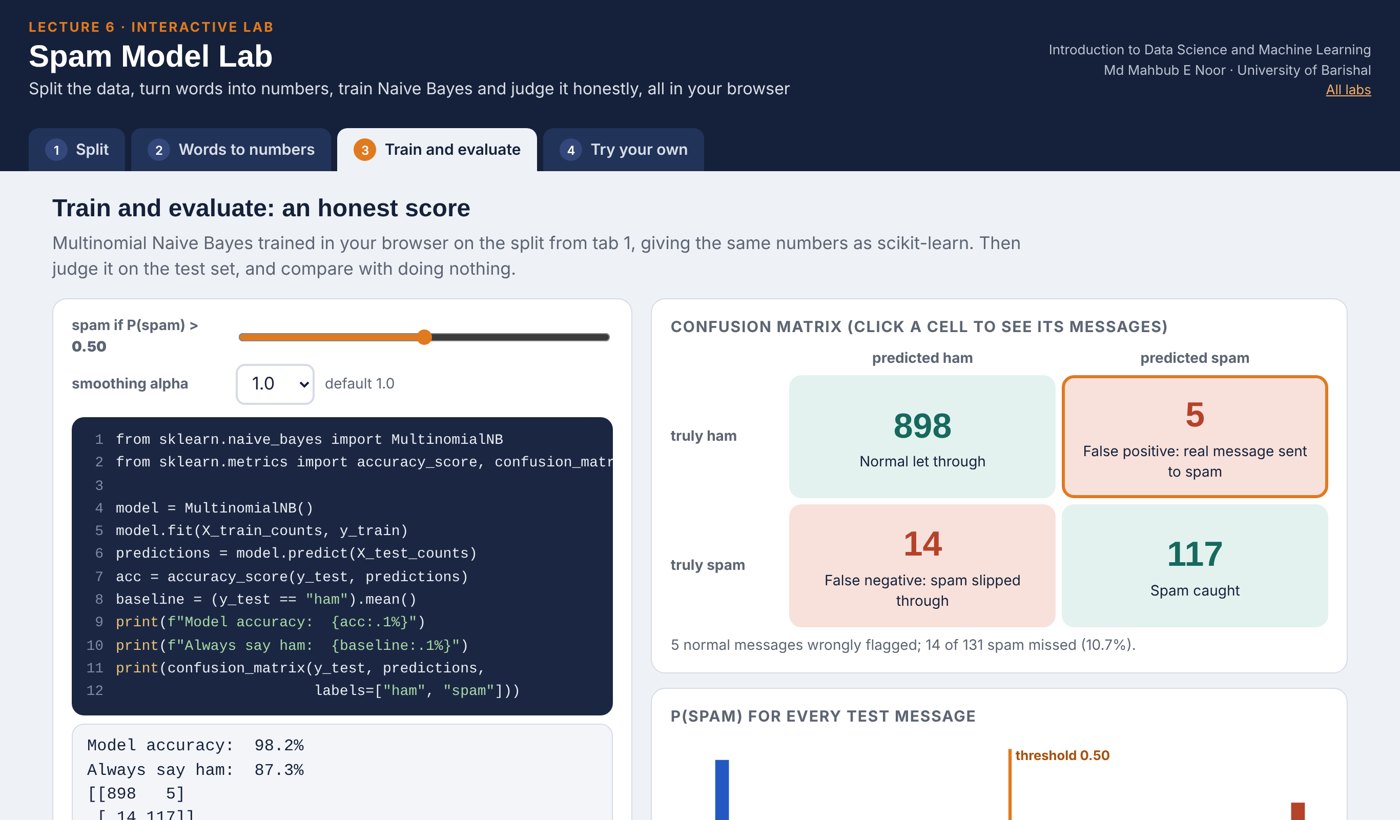Switch to the Split tab

(x=77, y=149)
